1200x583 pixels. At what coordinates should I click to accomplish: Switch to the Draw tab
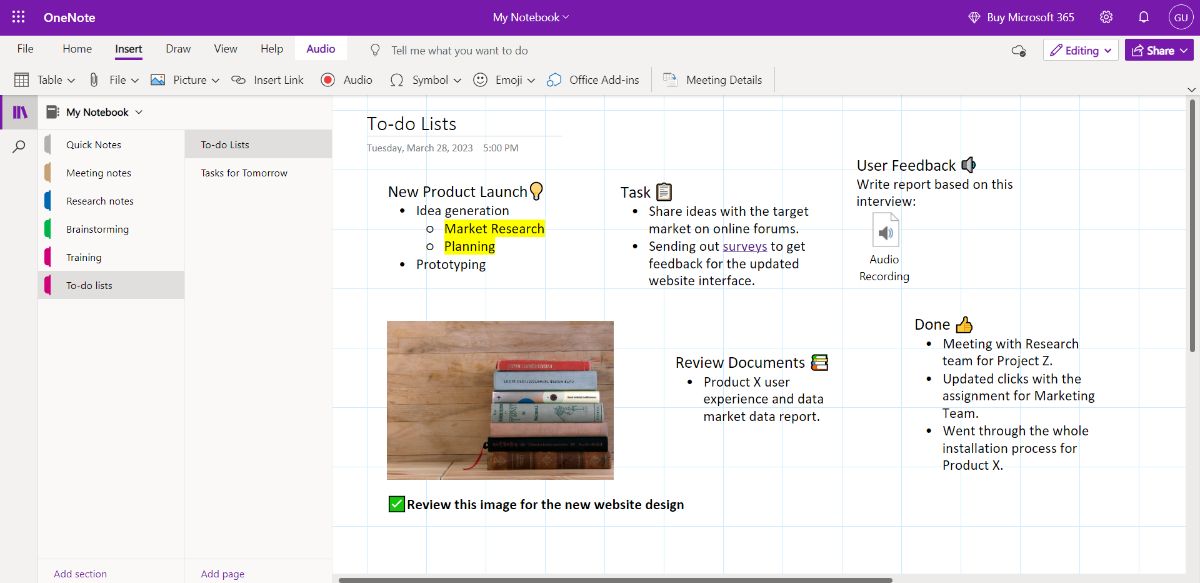click(177, 48)
